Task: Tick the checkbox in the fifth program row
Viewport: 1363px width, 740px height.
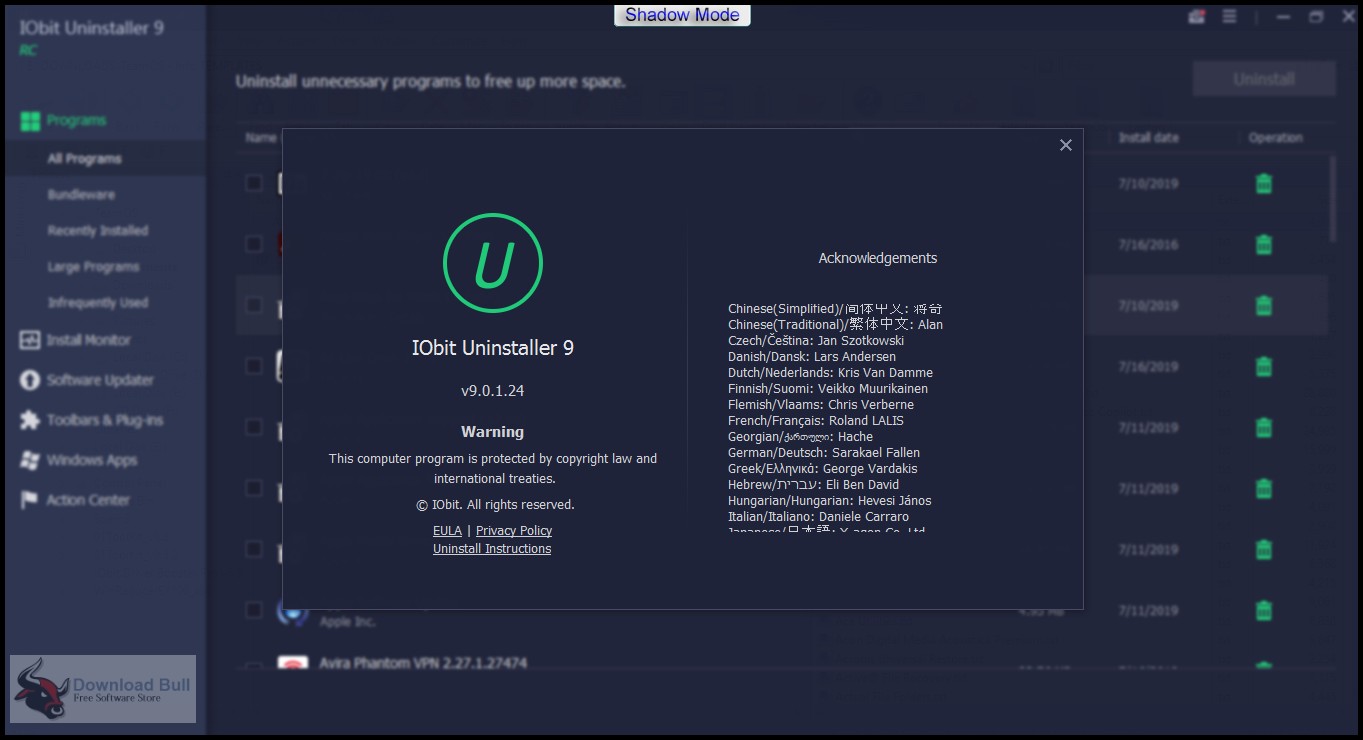Action: 254,427
